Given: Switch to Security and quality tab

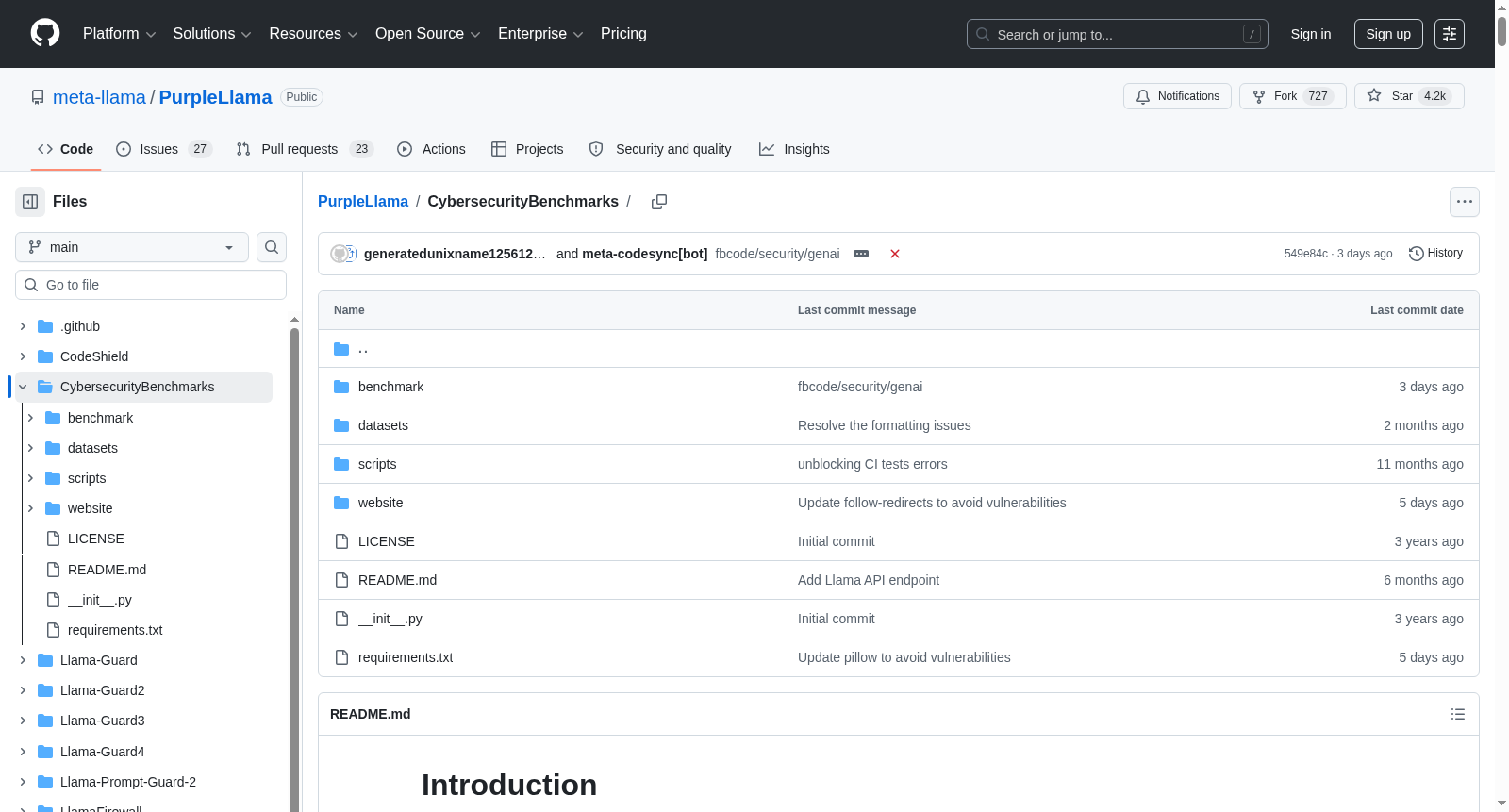Looking at the screenshot, I should pyautogui.click(x=660, y=149).
